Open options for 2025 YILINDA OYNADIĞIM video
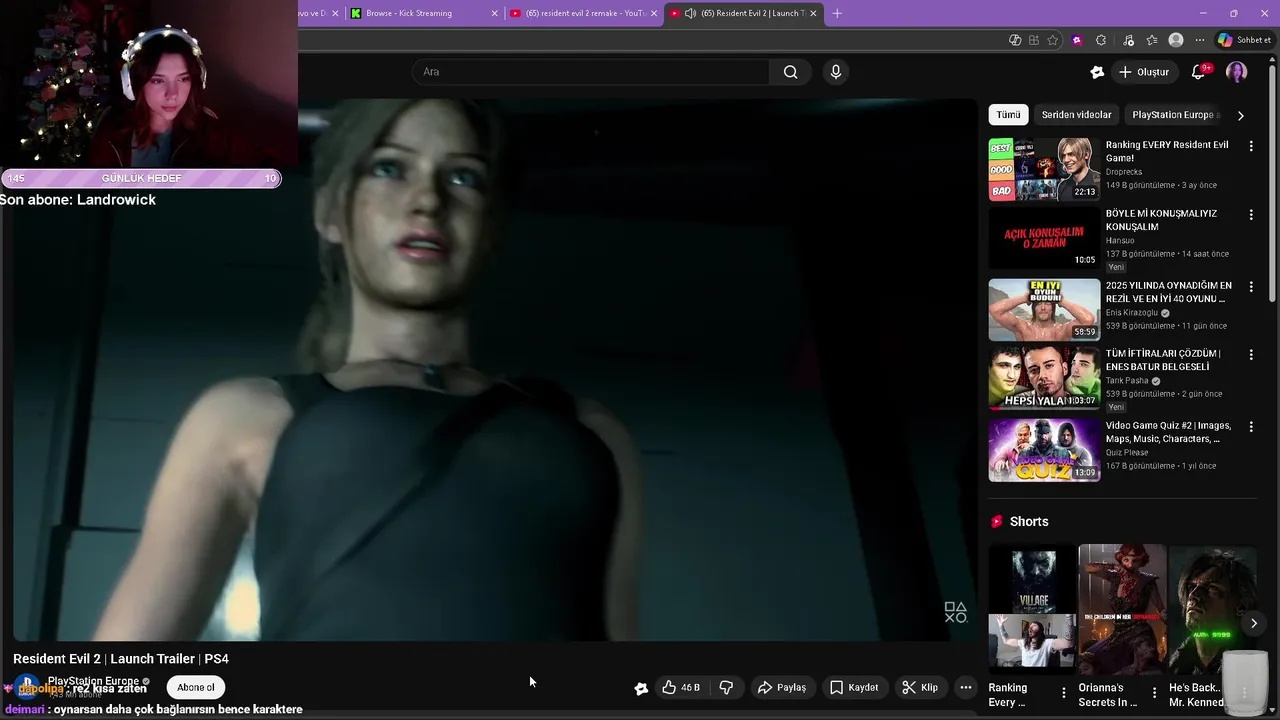The width and height of the screenshot is (1280, 720). (1251, 287)
